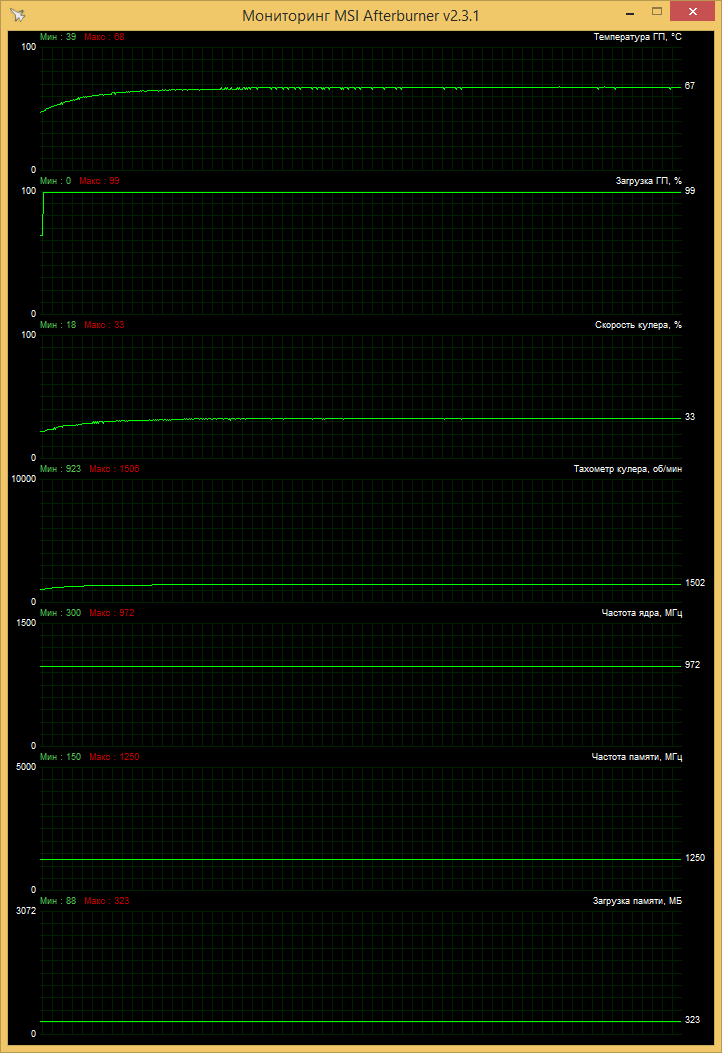Viewport: 722px width, 1053px height.
Task: Click the 5000 scale label of memory clock graph
Action: pyautogui.click(x=26, y=767)
